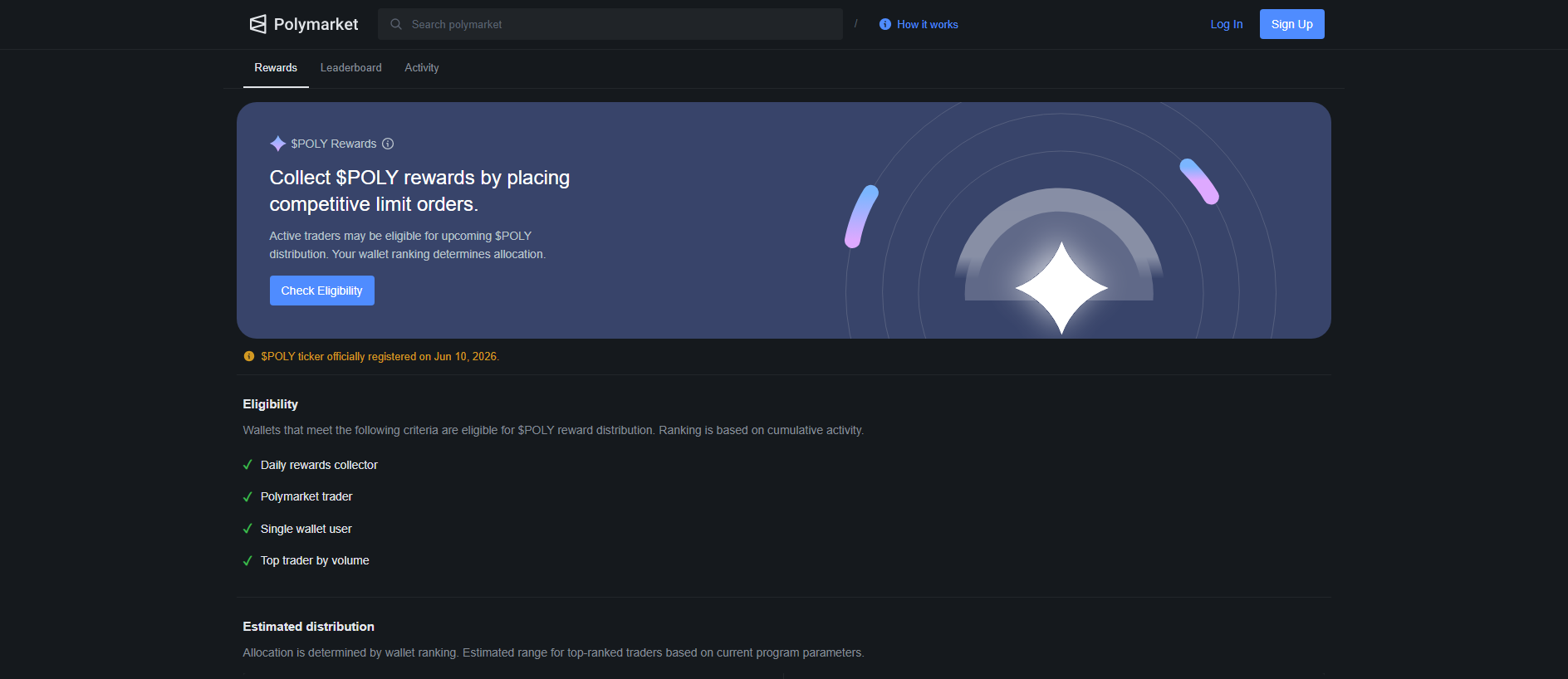
Task: Click the Daily rewards collector checkmark
Action: (247, 465)
